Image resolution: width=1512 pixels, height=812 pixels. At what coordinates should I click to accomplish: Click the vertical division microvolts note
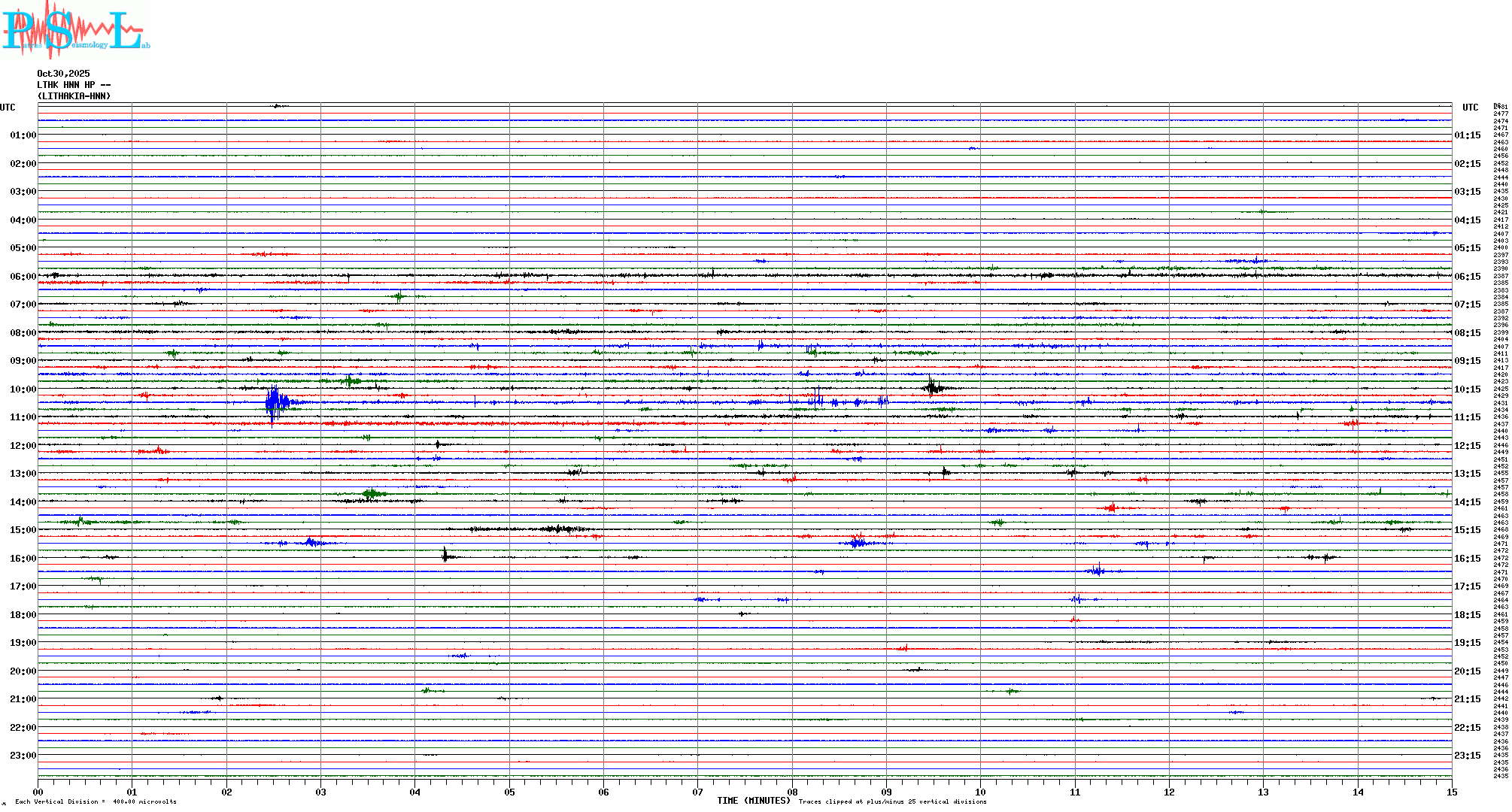96,801
